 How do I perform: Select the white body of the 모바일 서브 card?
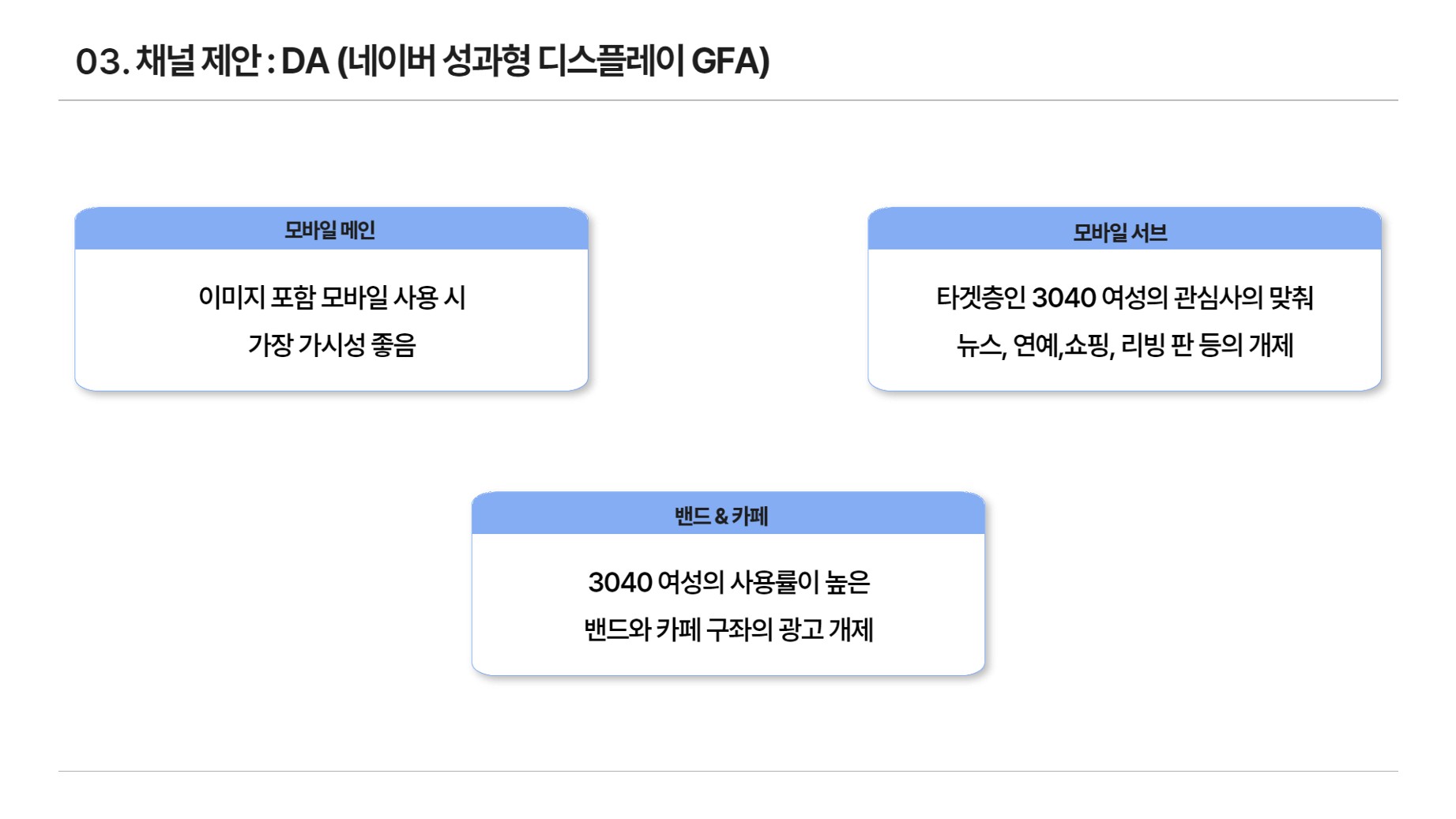(1124, 320)
